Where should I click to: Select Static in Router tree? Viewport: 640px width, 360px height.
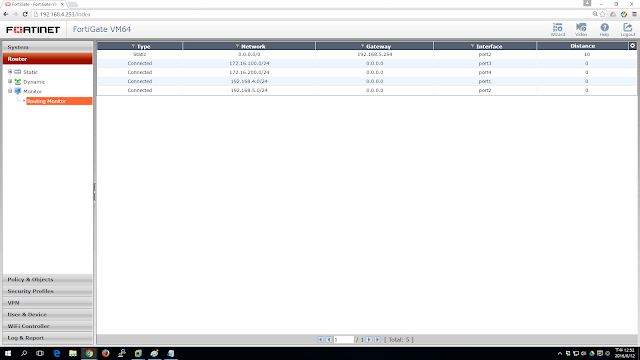tap(30, 72)
